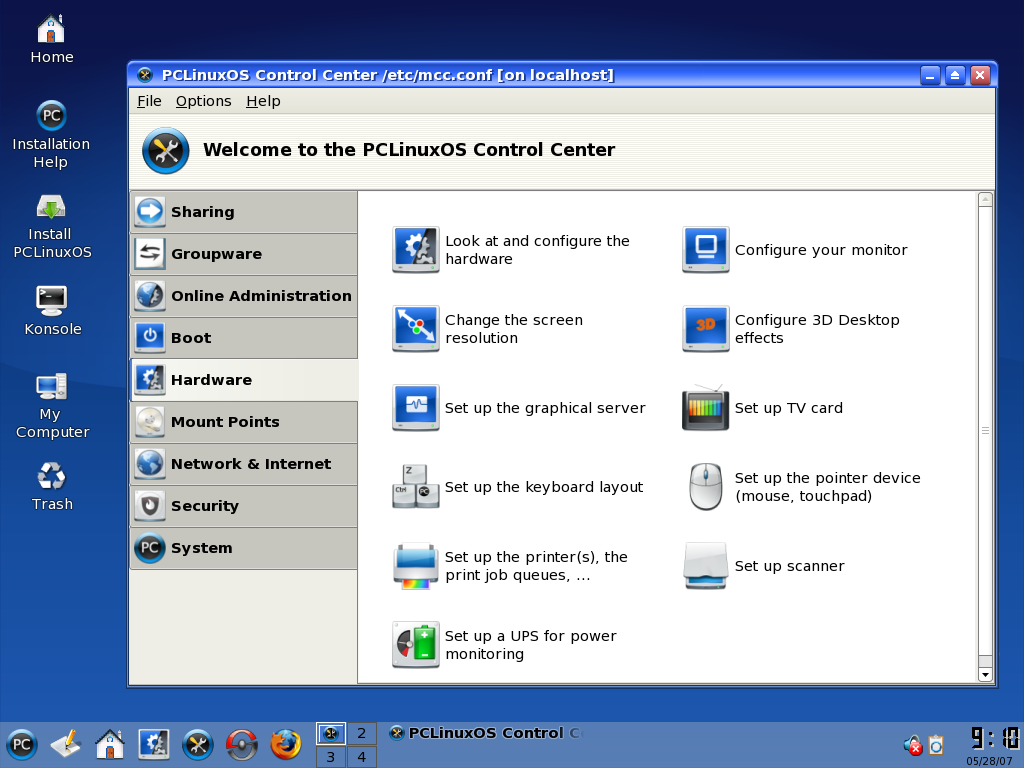
Task: Switch to virtual desktop 2
Action: (x=361, y=733)
